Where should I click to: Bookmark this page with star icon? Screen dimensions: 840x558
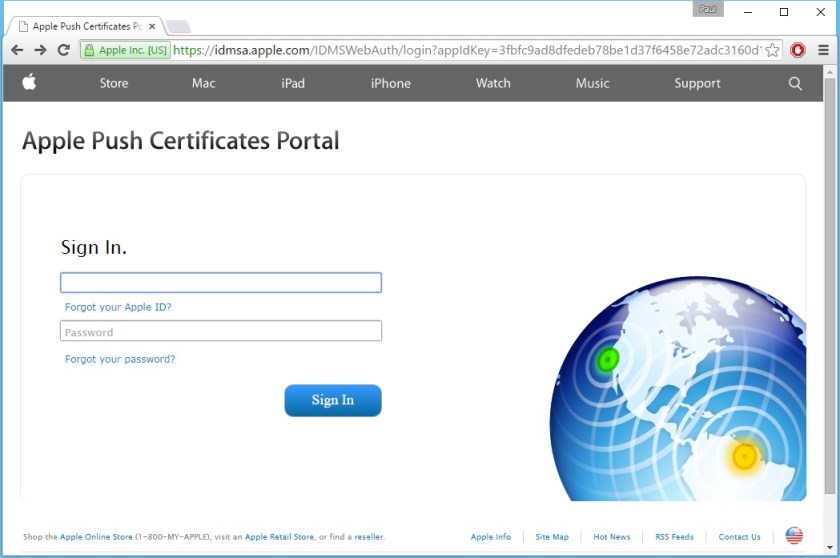pos(773,50)
